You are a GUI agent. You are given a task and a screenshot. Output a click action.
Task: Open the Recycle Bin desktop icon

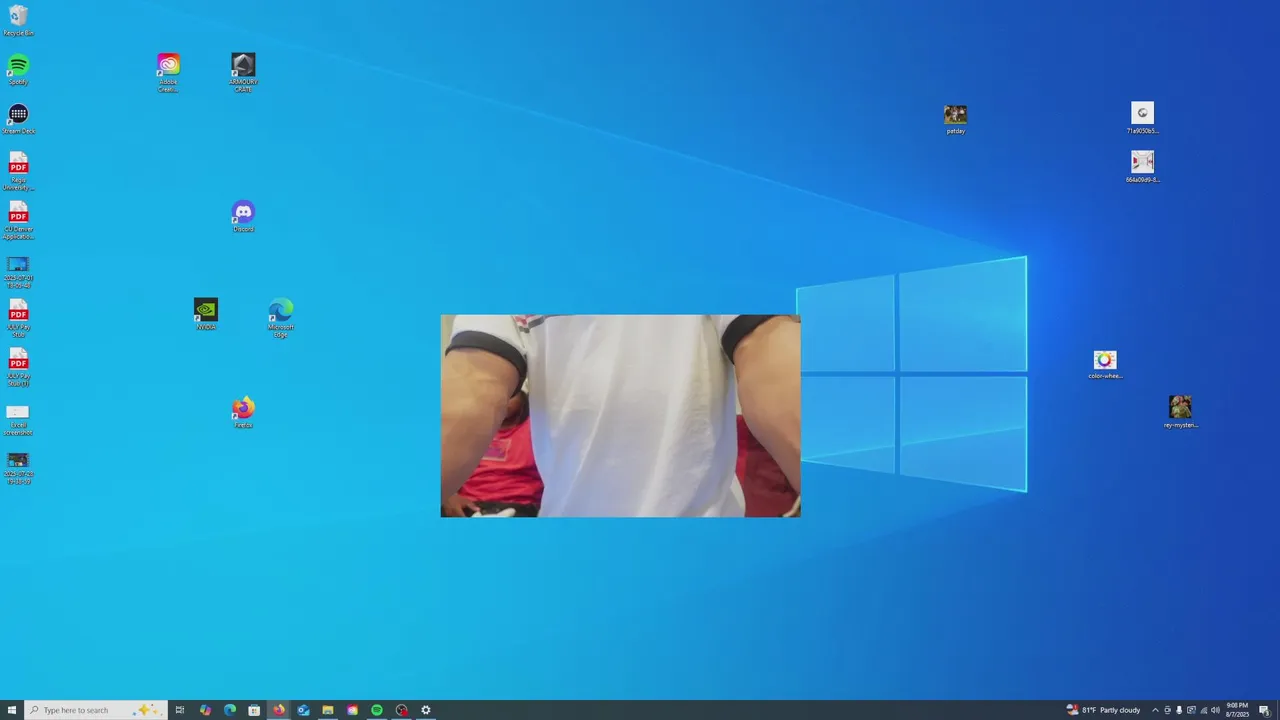(18, 20)
